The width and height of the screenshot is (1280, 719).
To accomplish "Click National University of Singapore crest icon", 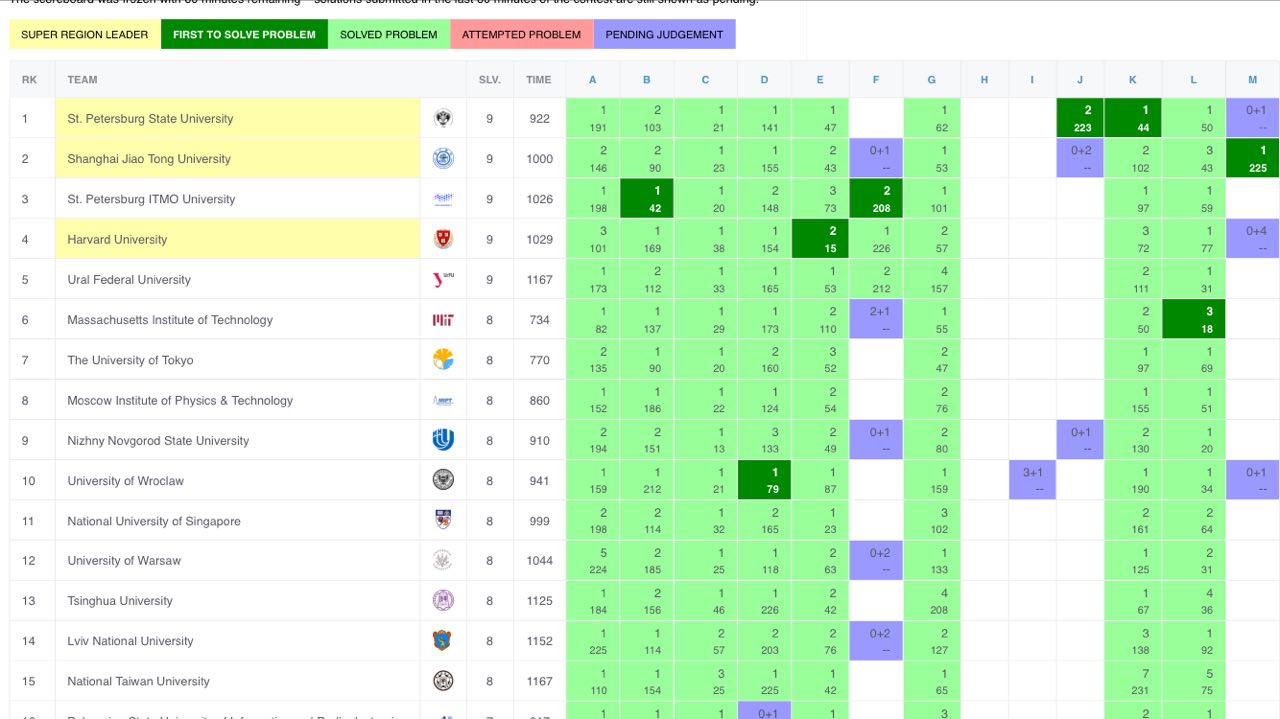I will [443, 520].
